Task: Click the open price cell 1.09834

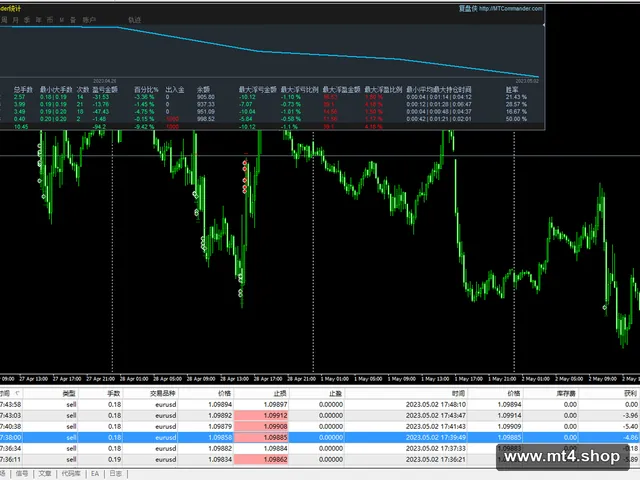Action: [x=220, y=460]
